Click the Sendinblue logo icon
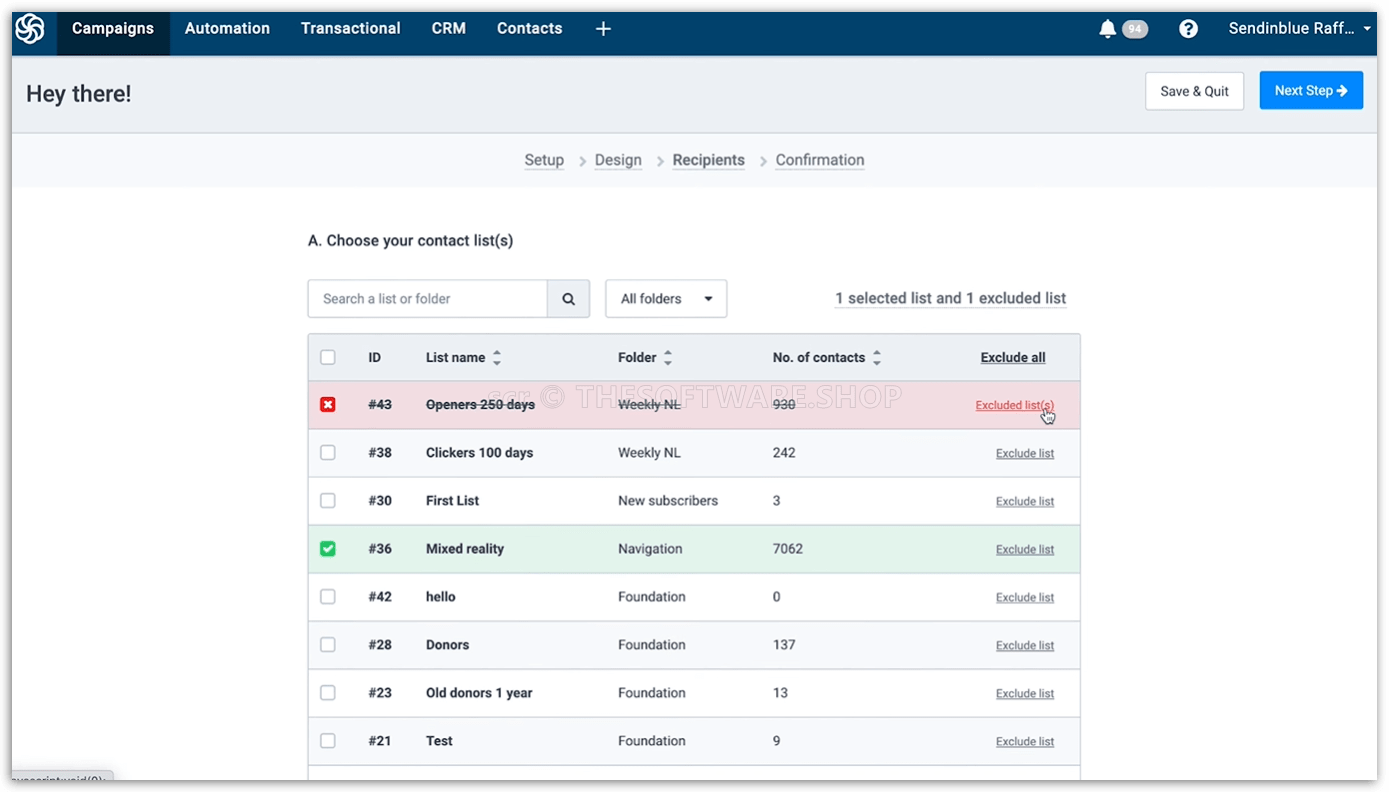Screen dimensions: 1389x792 click(30, 29)
